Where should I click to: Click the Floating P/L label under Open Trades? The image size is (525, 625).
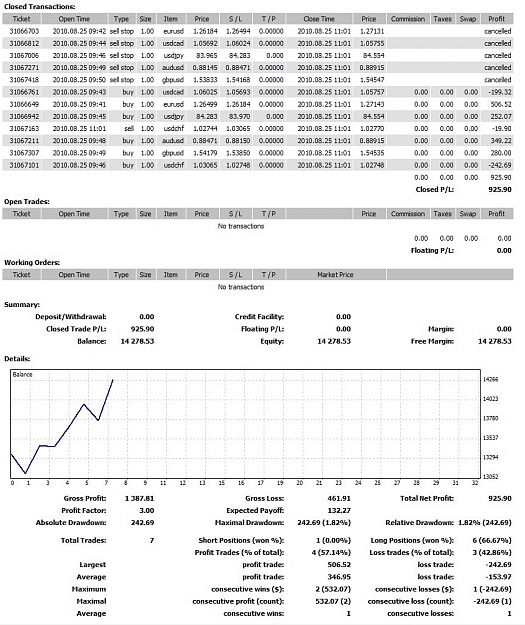432,250
